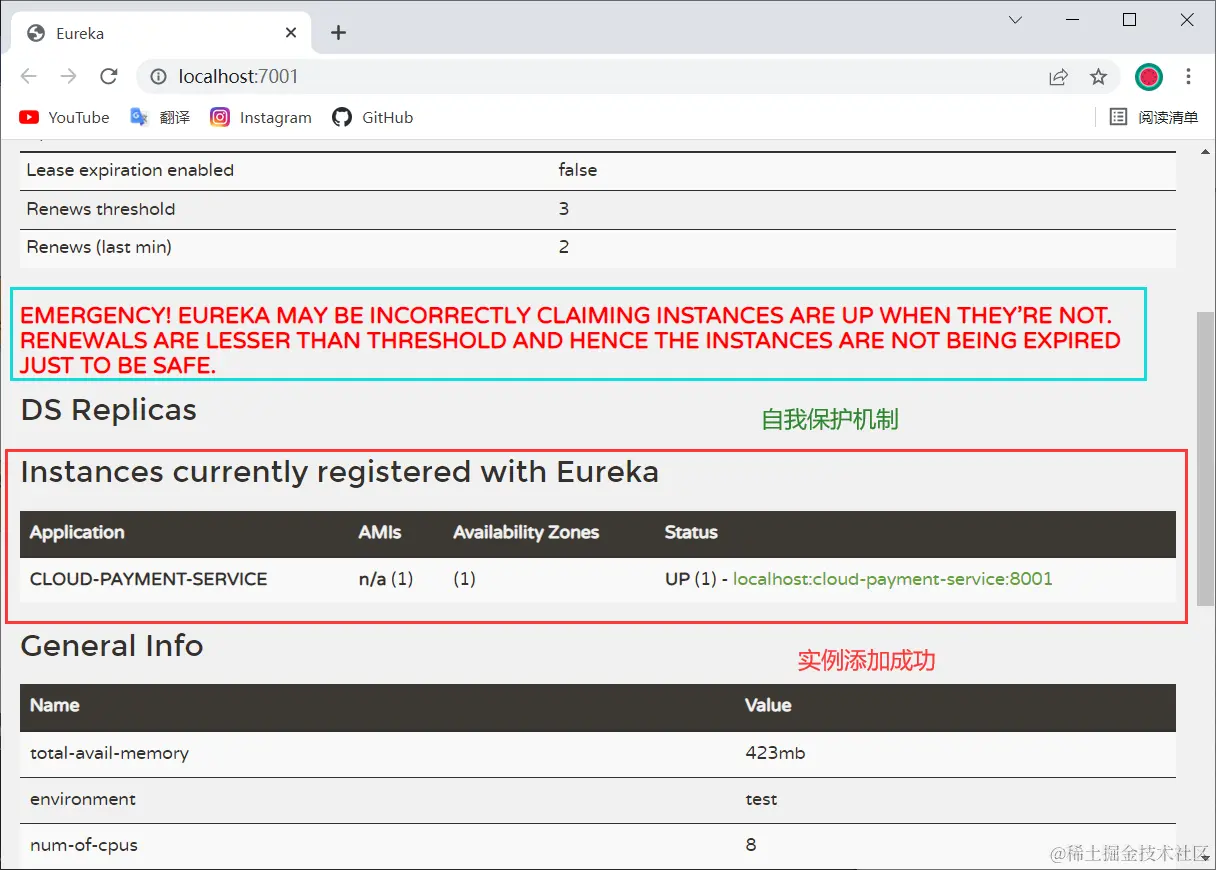1216x870 pixels.
Task: Click the AMIs column header
Action: coord(380,532)
